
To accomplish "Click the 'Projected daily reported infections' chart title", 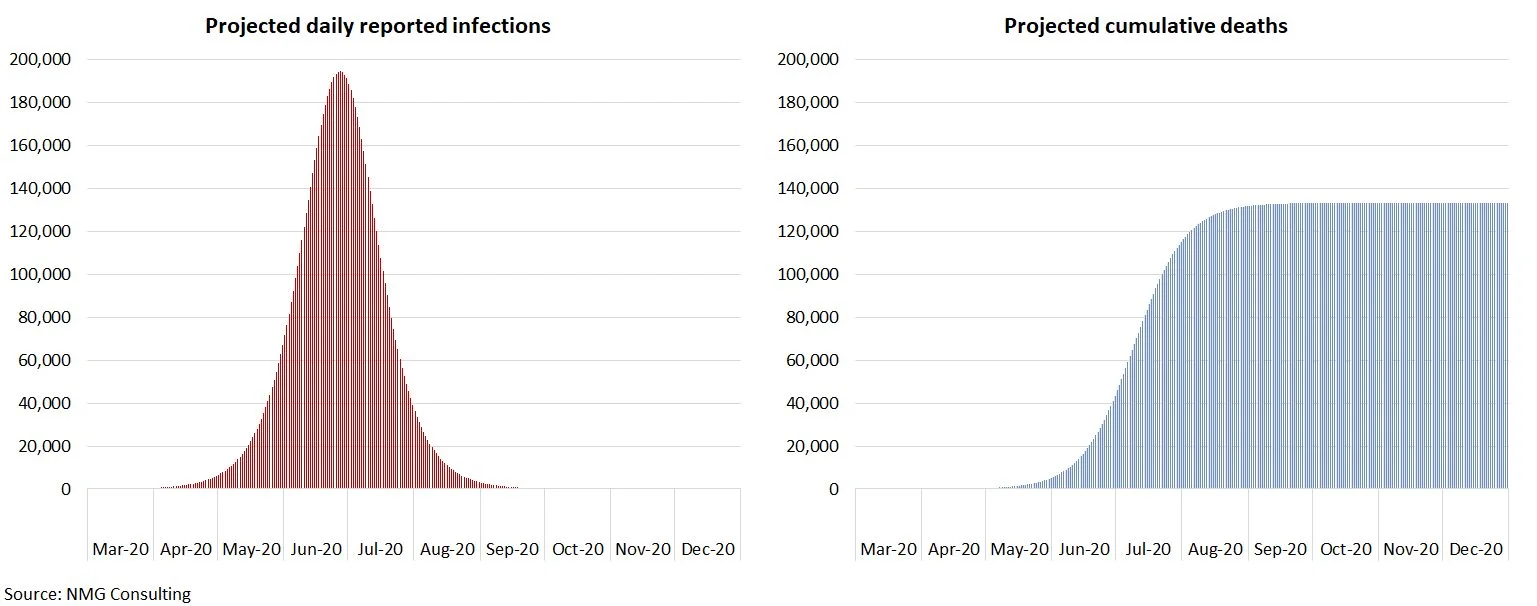I will (378, 26).
